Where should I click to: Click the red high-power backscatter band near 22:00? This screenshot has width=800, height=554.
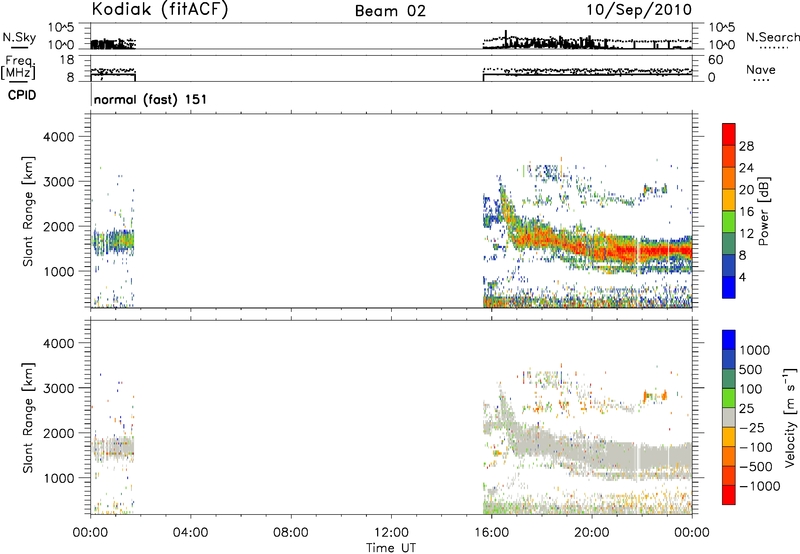tap(642, 251)
